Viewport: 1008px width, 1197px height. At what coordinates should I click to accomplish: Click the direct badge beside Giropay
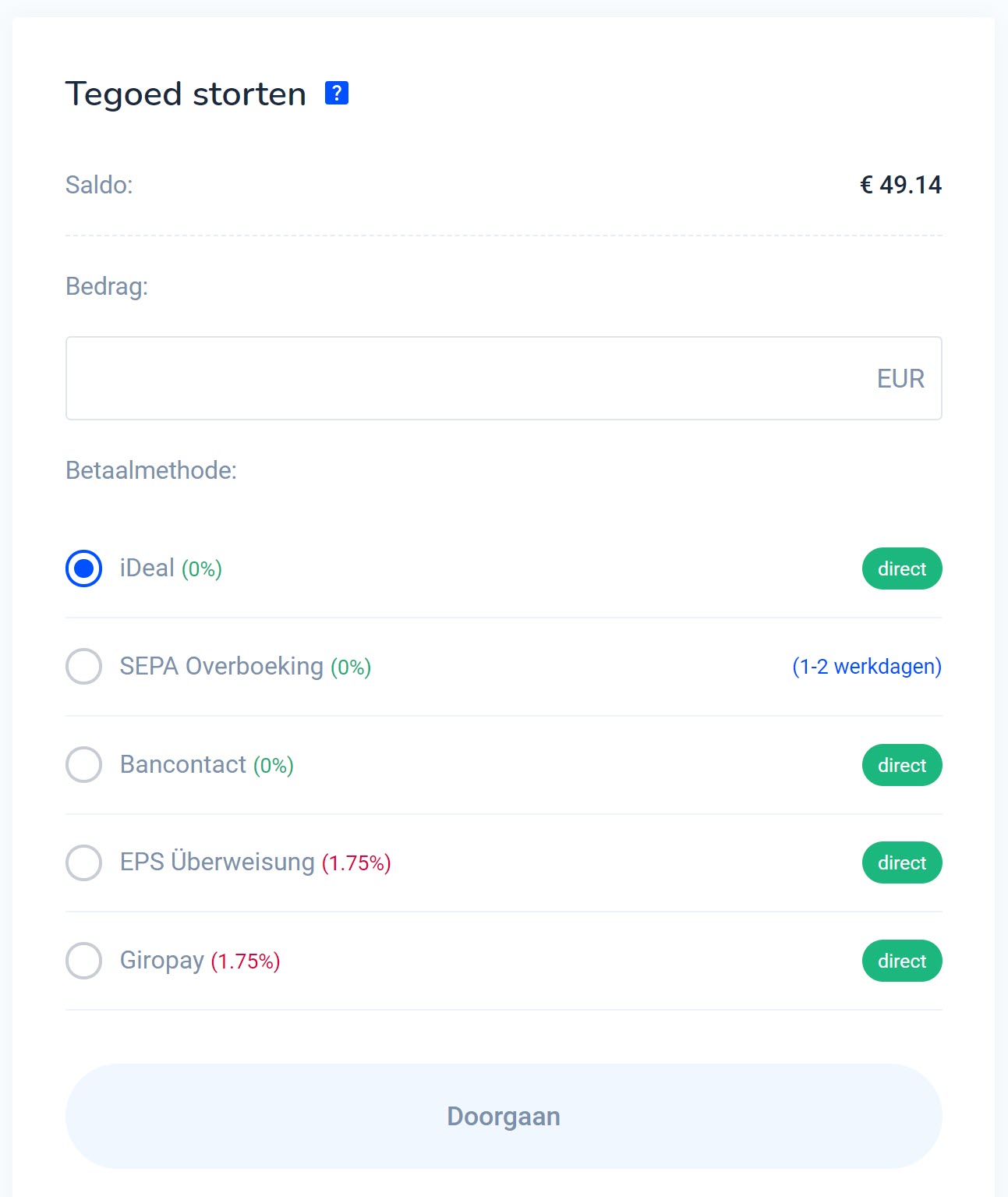(901, 961)
